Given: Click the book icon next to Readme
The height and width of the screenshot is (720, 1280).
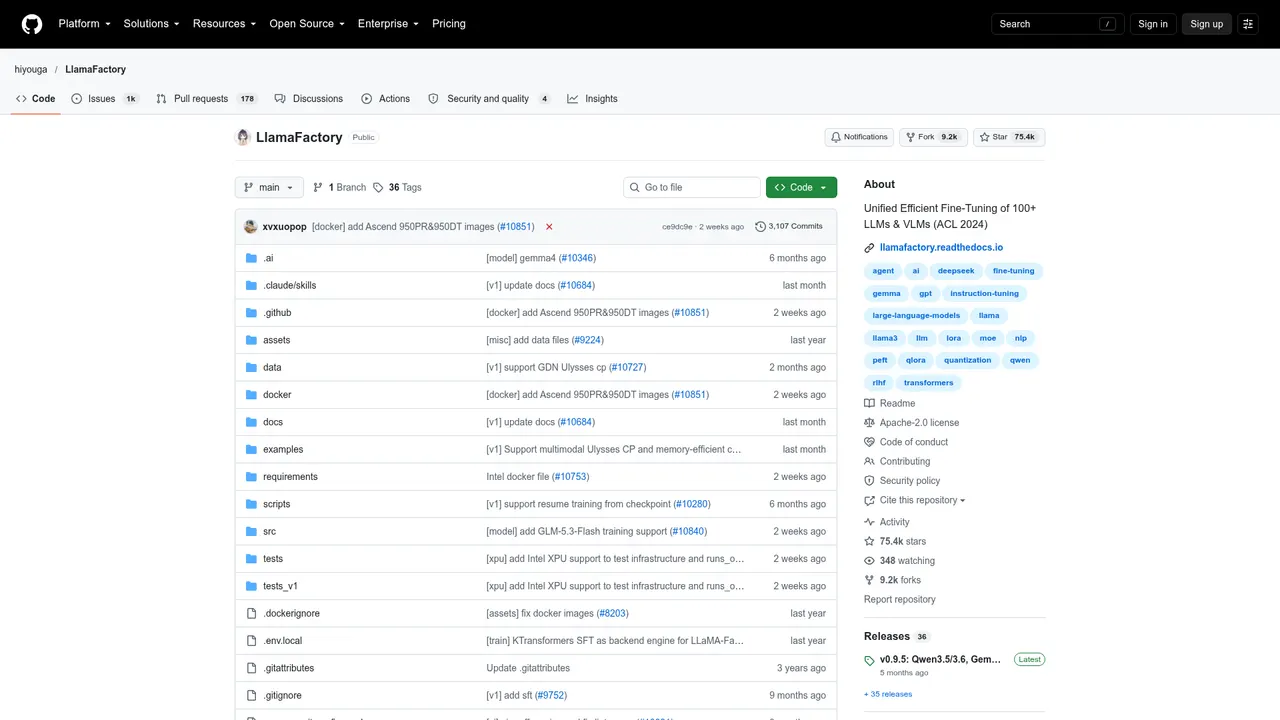Looking at the screenshot, I should coord(870,404).
